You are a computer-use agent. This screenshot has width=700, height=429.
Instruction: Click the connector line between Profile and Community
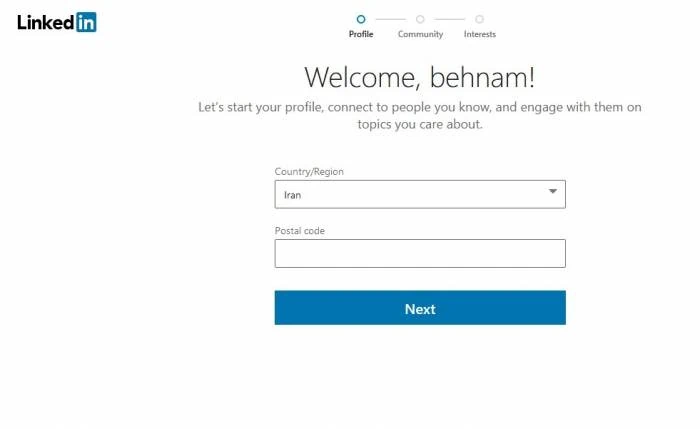tap(391, 19)
